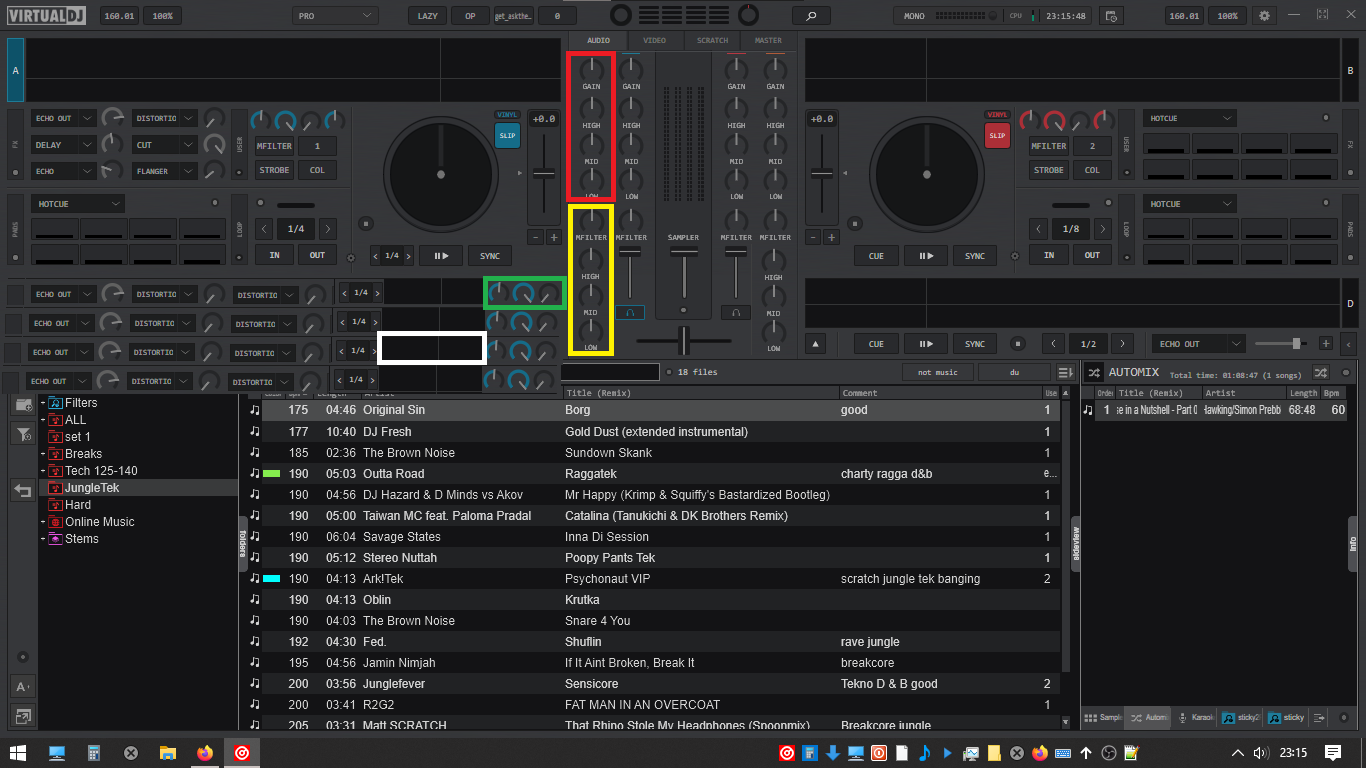Switch to the SCRATCH mixer tab
Image resolution: width=1366 pixels, height=768 pixels.
pyautogui.click(x=712, y=40)
